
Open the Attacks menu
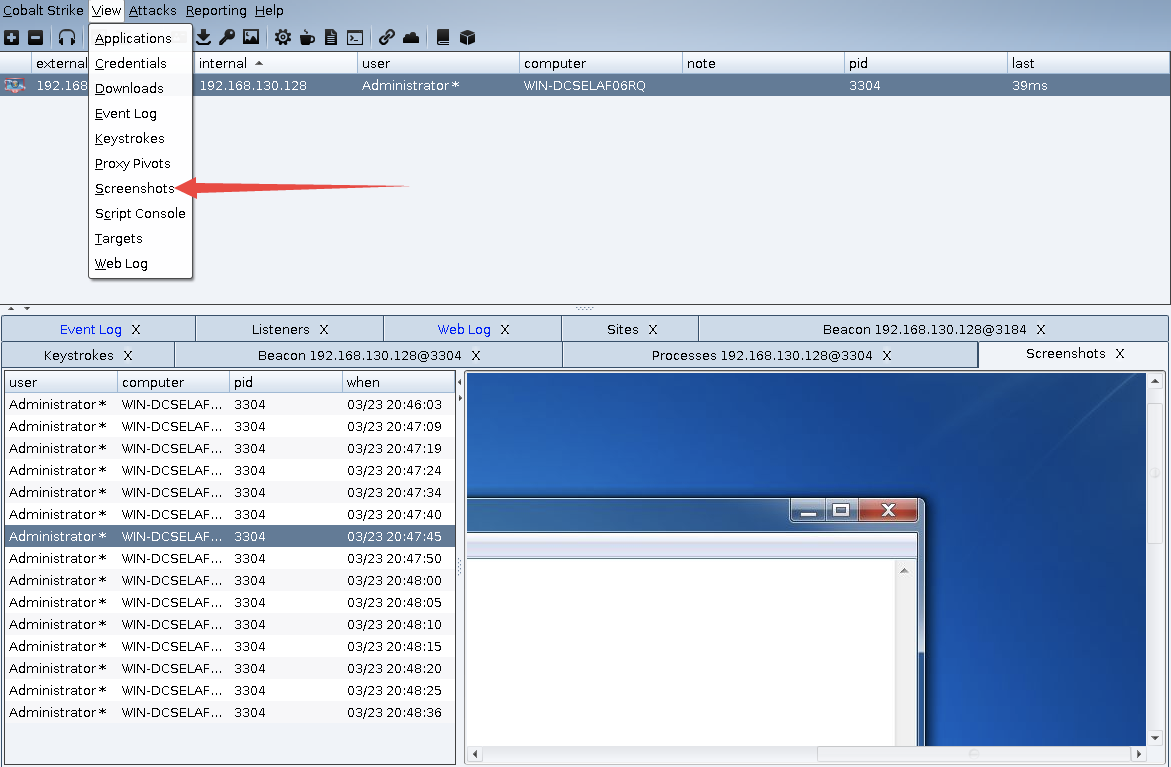pyautogui.click(x=152, y=10)
